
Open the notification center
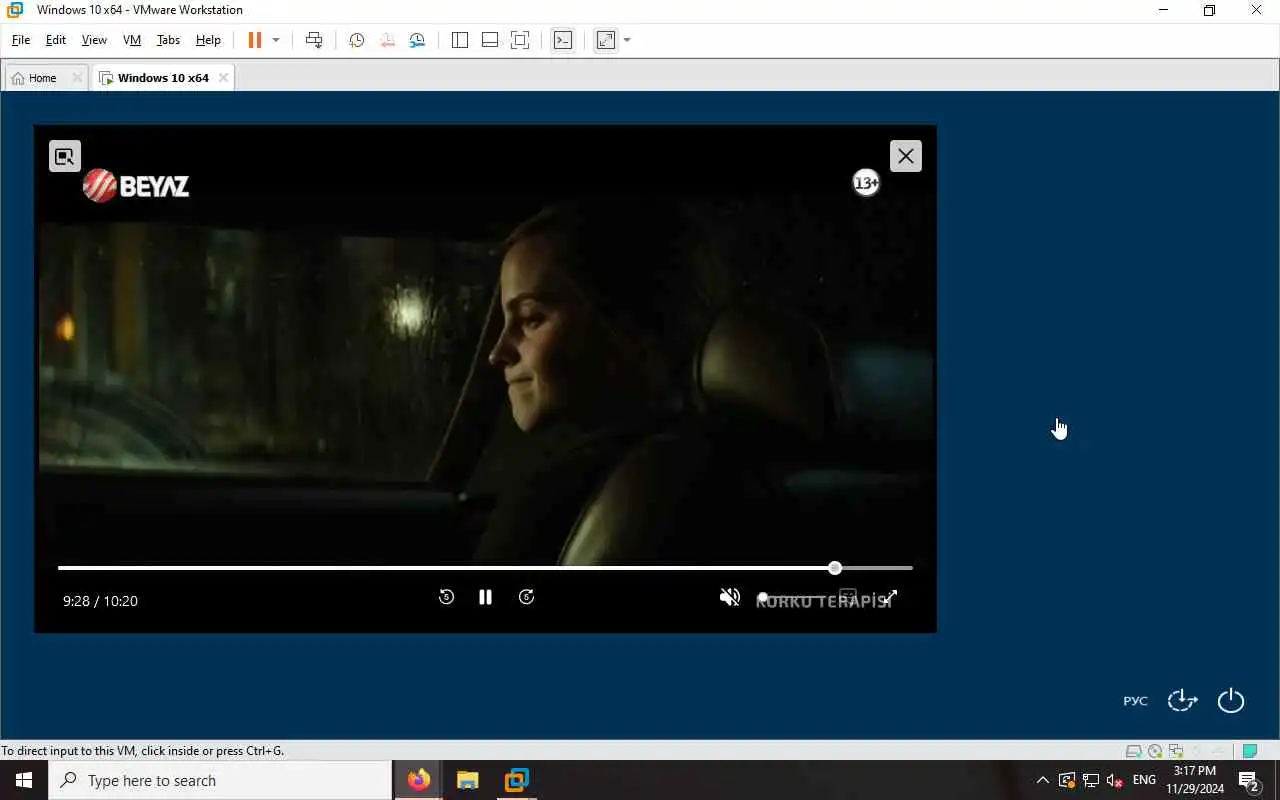1248,780
